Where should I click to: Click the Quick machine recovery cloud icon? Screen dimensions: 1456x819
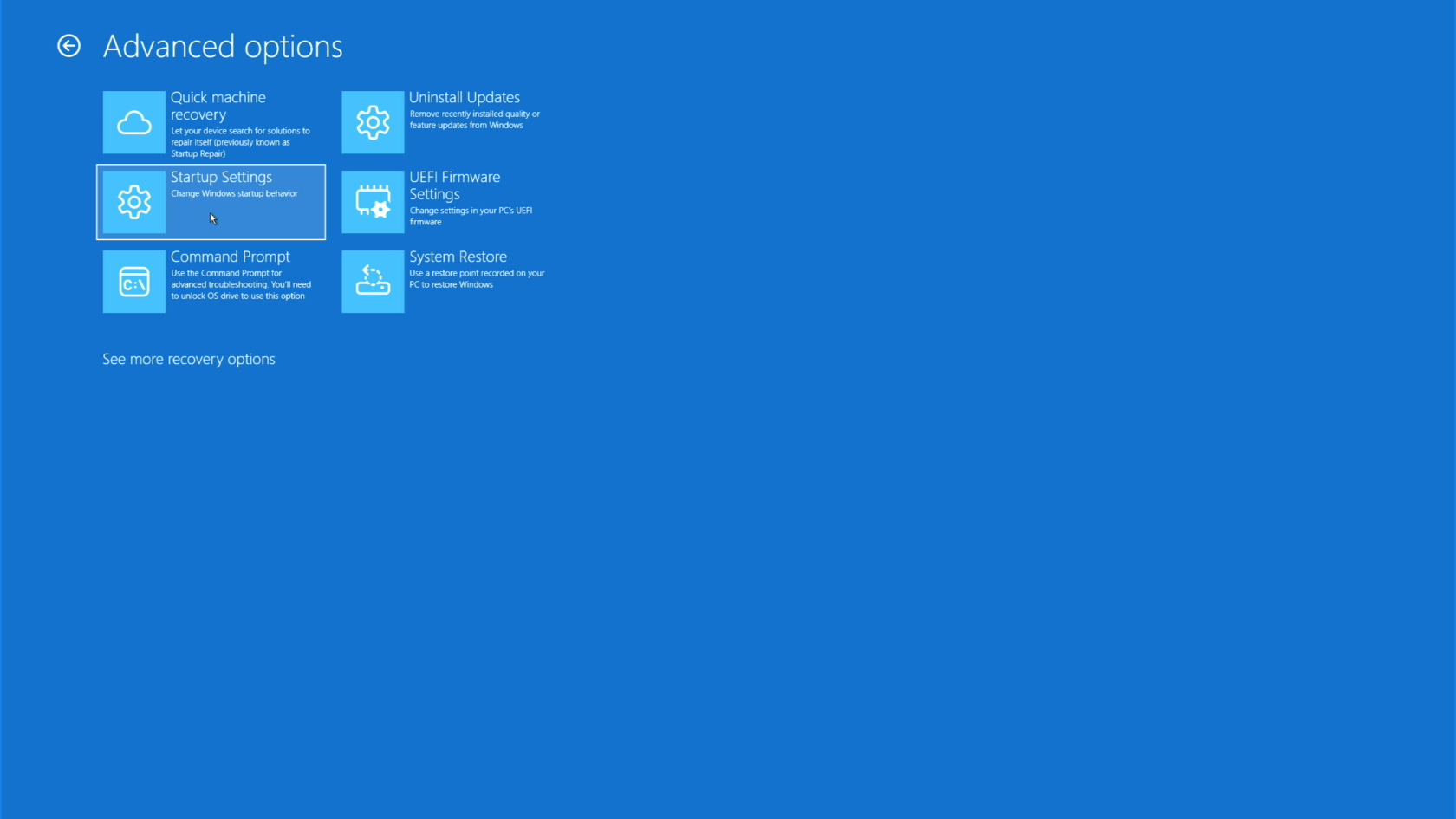pos(134,122)
